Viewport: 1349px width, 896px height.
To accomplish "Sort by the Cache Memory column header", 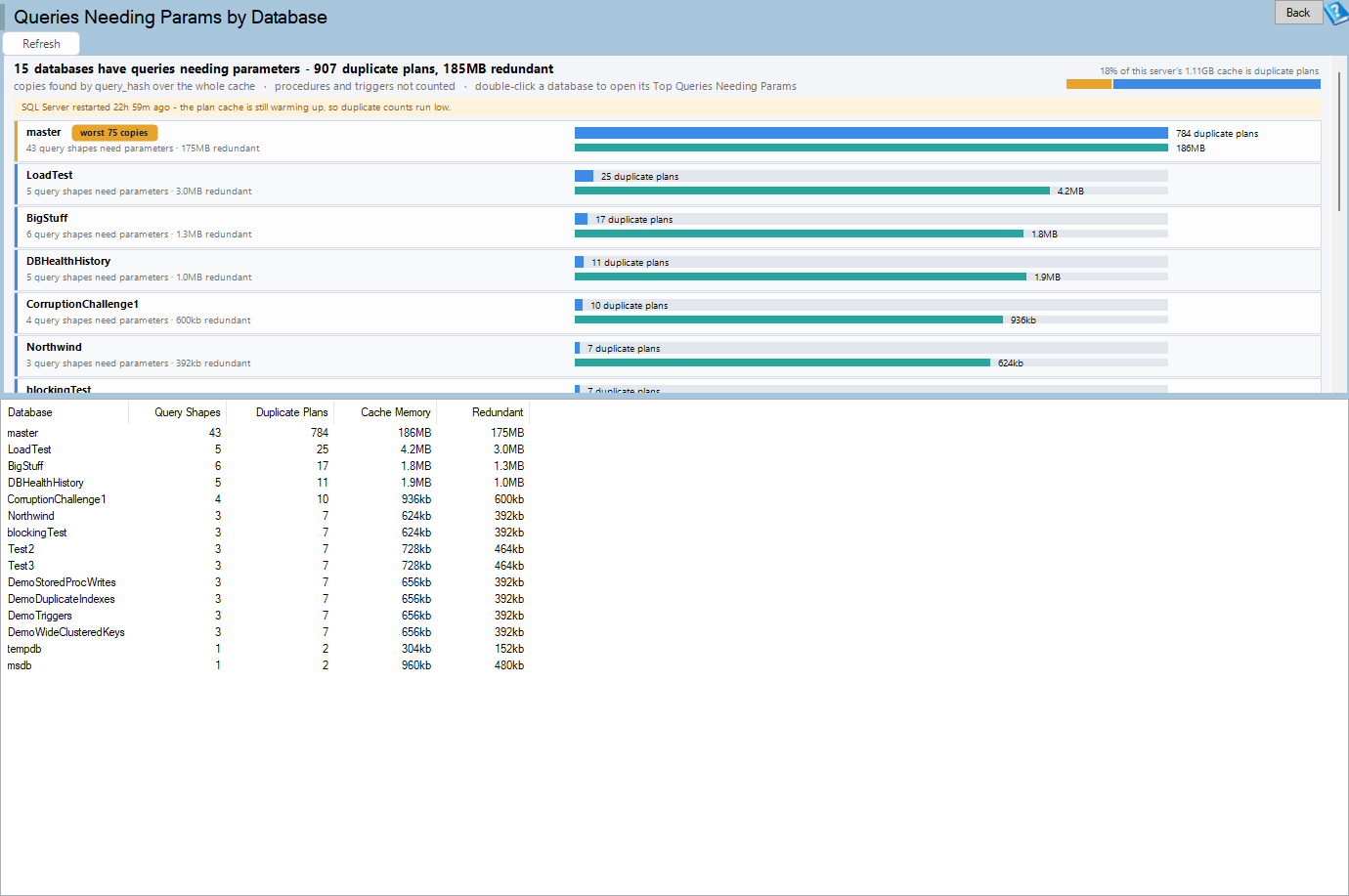I will (385, 412).
